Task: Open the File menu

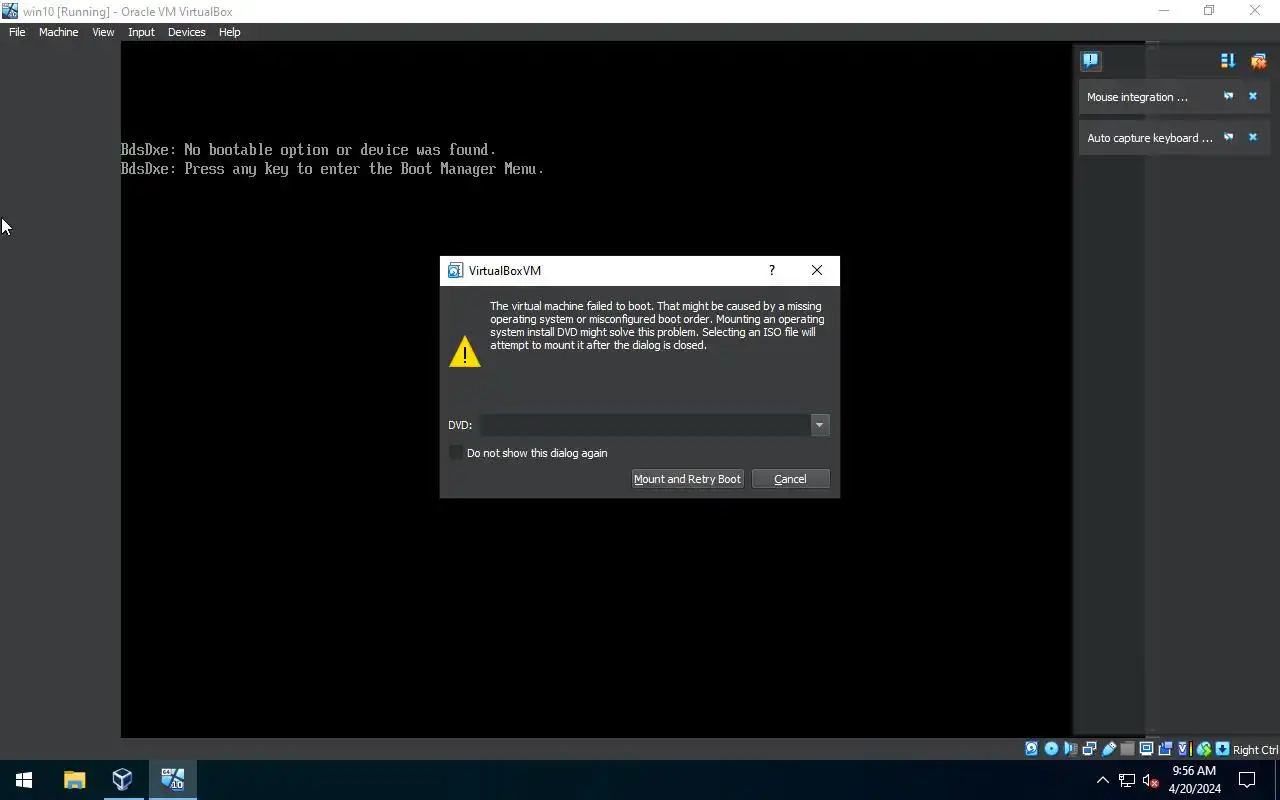Action: [x=17, y=32]
